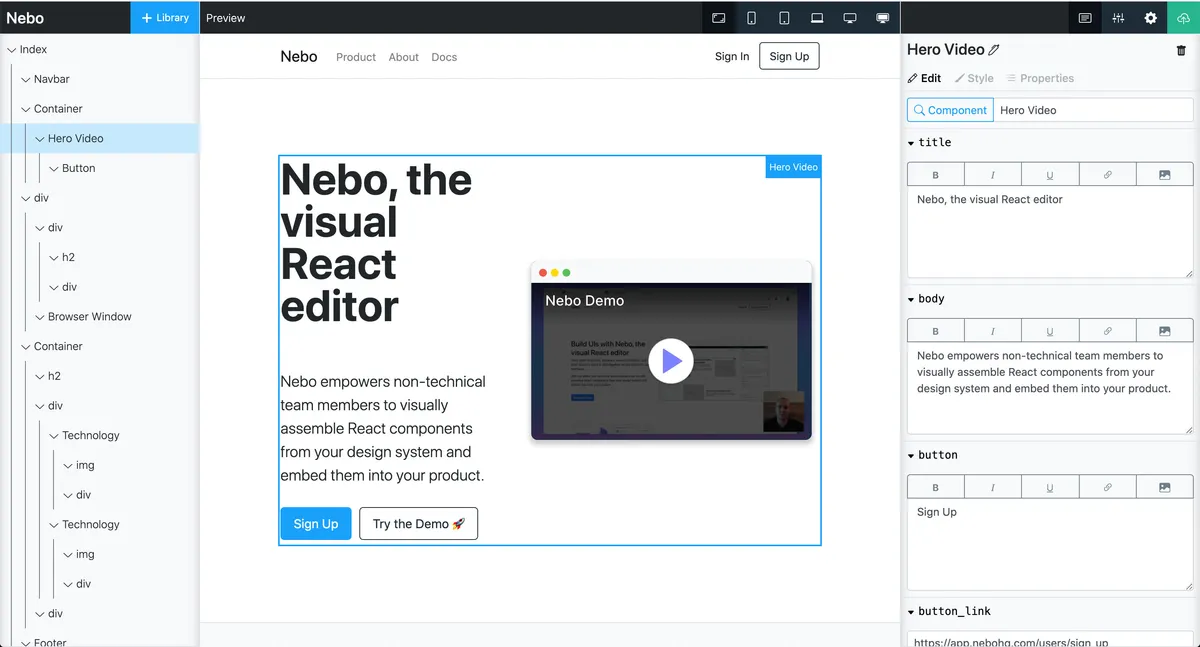Click About in the preview navbar

(404, 57)
